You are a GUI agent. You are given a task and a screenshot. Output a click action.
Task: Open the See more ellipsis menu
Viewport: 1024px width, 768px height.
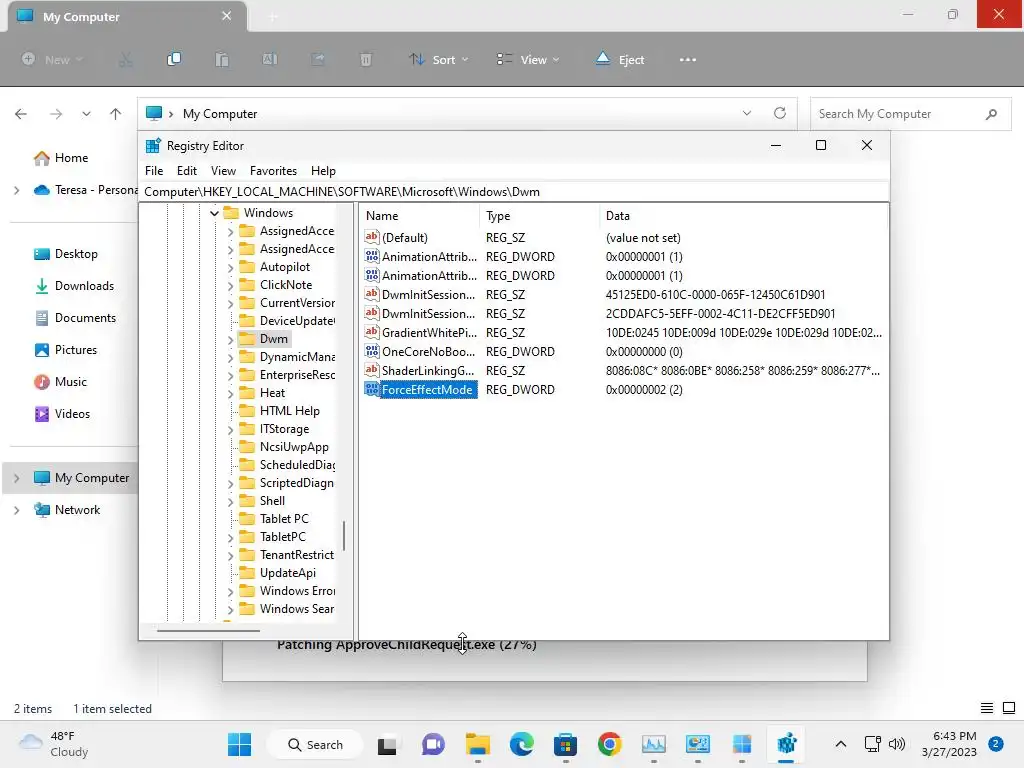[688, 59]
